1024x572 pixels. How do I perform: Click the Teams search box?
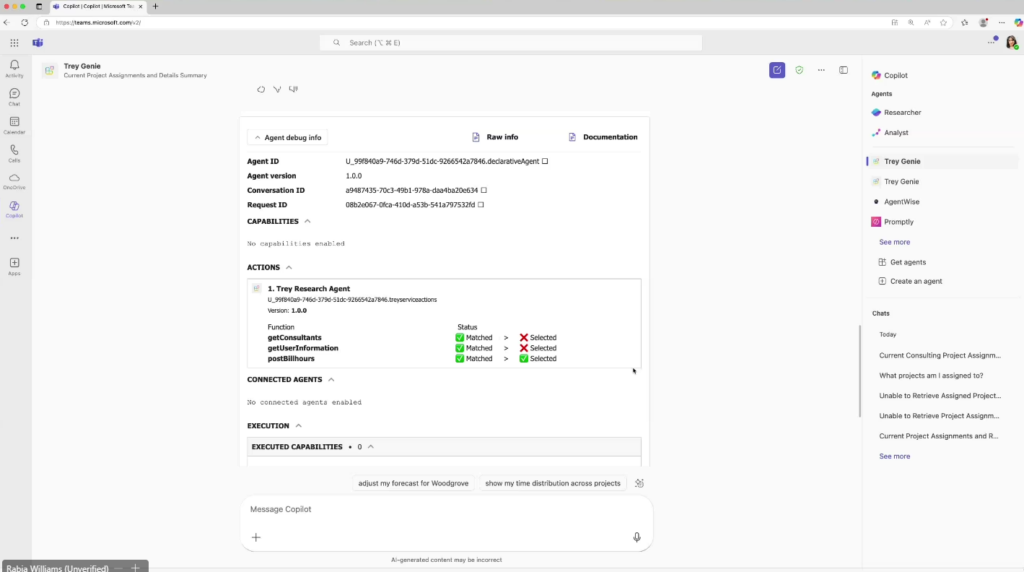coord(511,42)
